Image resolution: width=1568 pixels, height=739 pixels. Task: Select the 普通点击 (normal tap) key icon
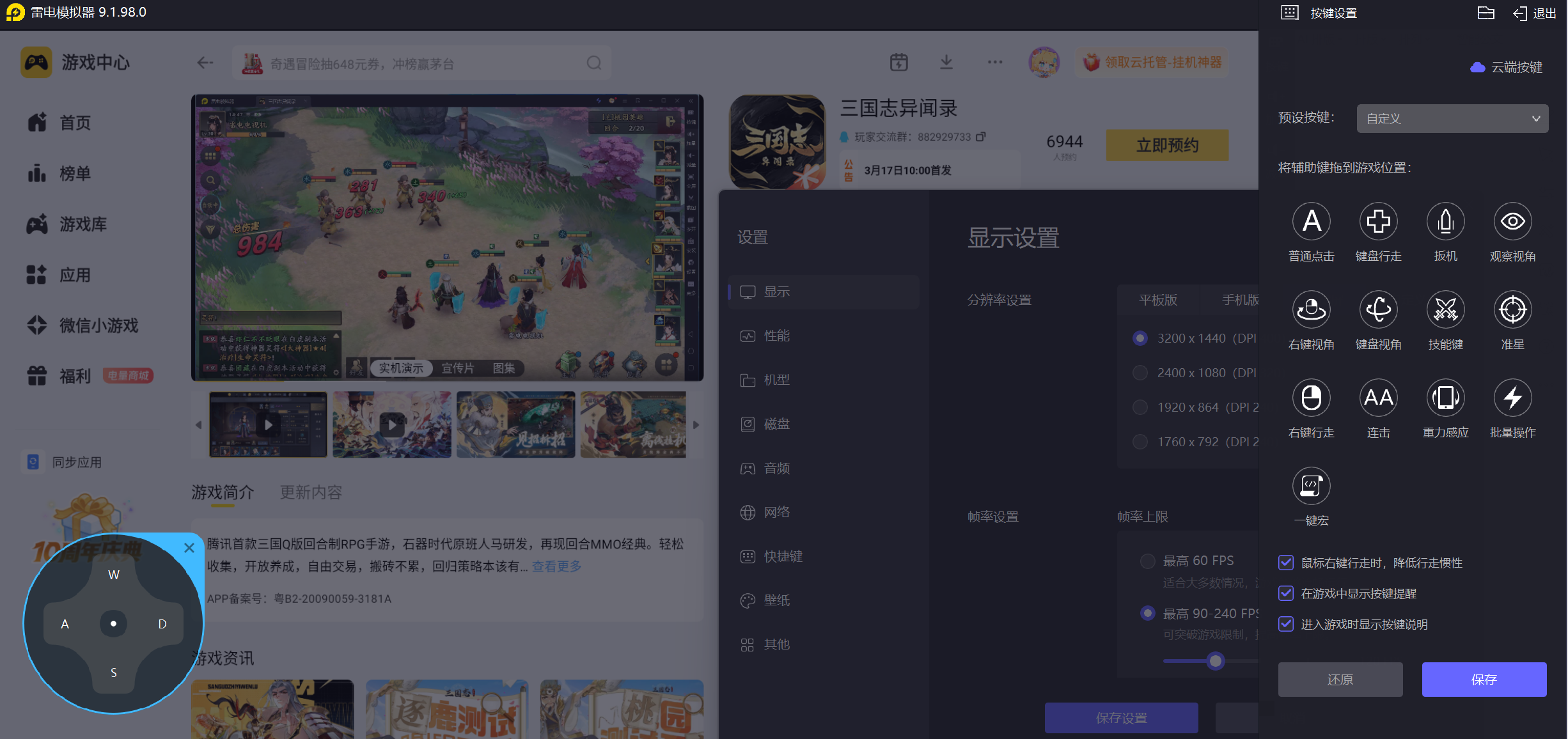tap(1311, 222)
